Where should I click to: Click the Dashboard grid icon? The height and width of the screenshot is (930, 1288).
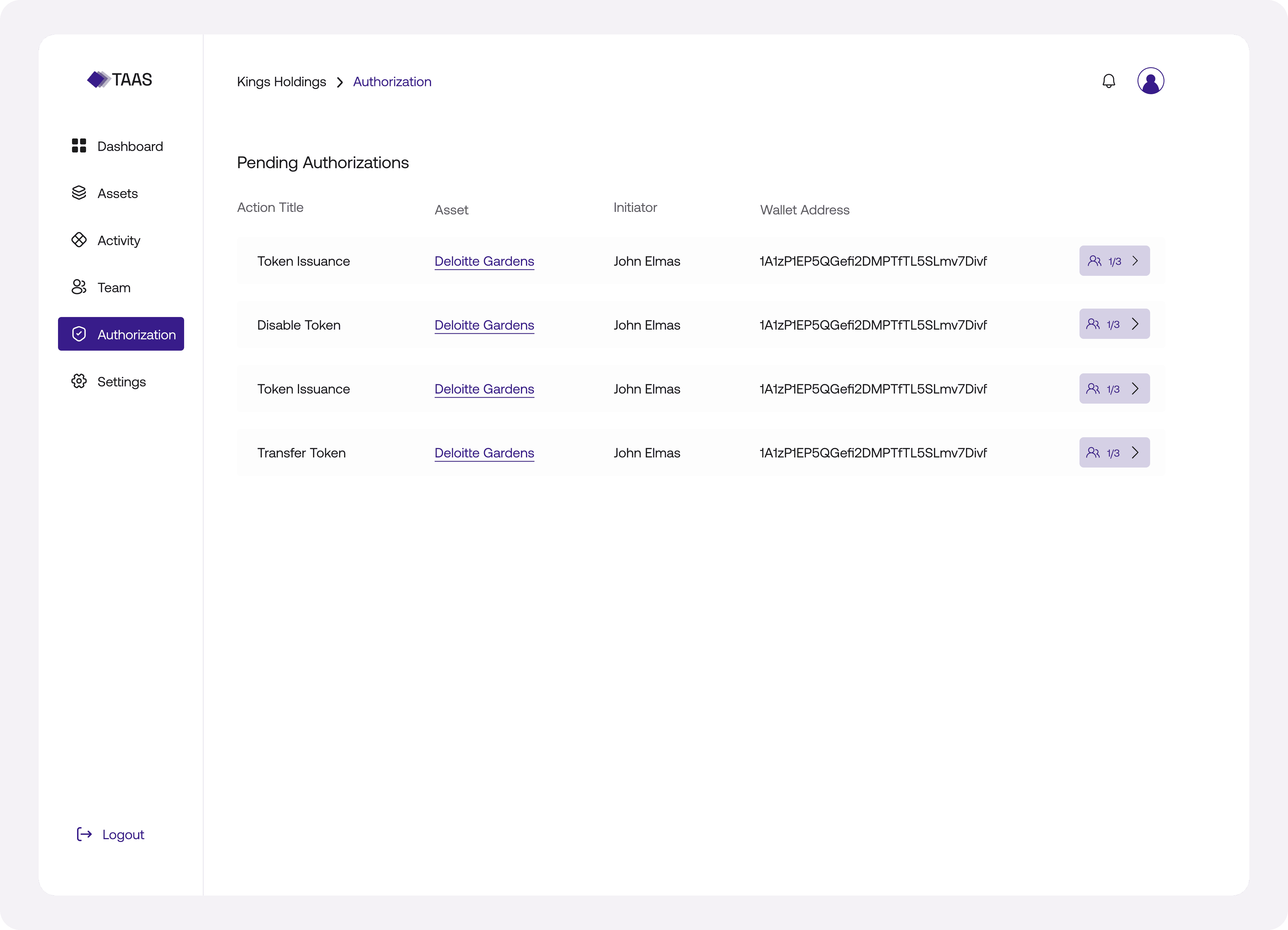79,146
